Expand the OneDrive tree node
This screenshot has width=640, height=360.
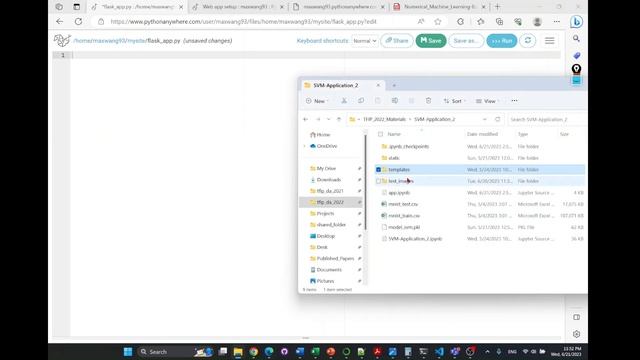pos(304,146)
